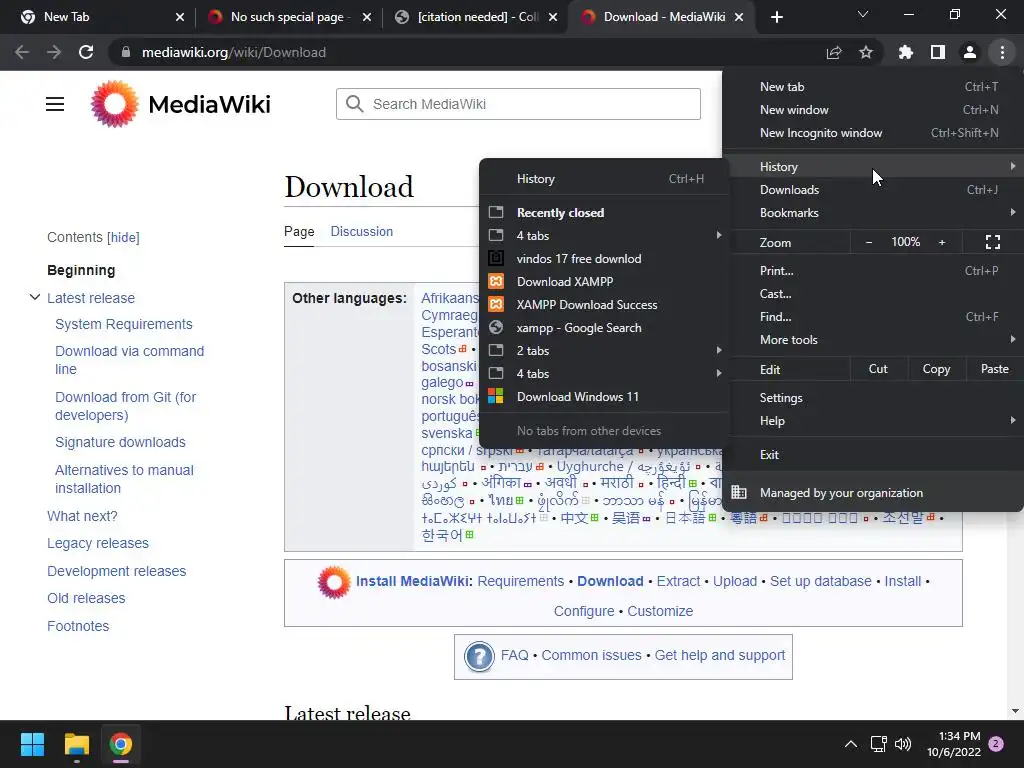Click the Paste button in Edit row
Viewport: 1024px width, 768px height.
(994, 369)
